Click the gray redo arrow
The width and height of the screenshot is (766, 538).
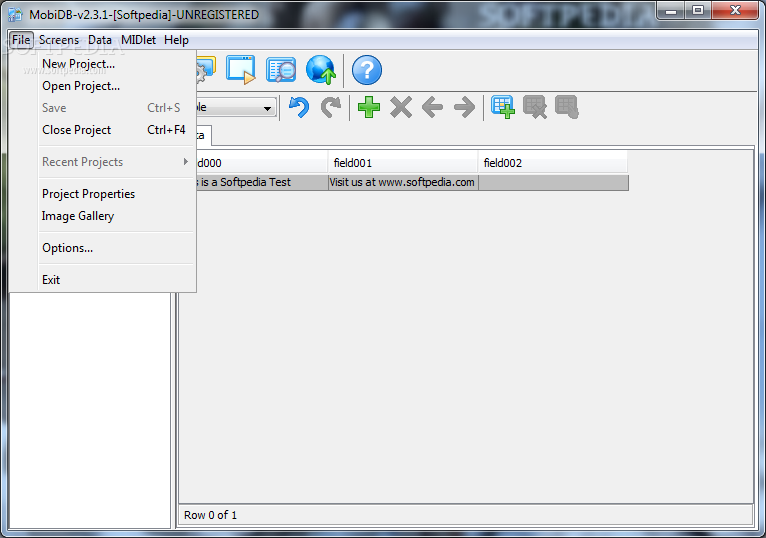pyautogui.click(x=331, y=108)
